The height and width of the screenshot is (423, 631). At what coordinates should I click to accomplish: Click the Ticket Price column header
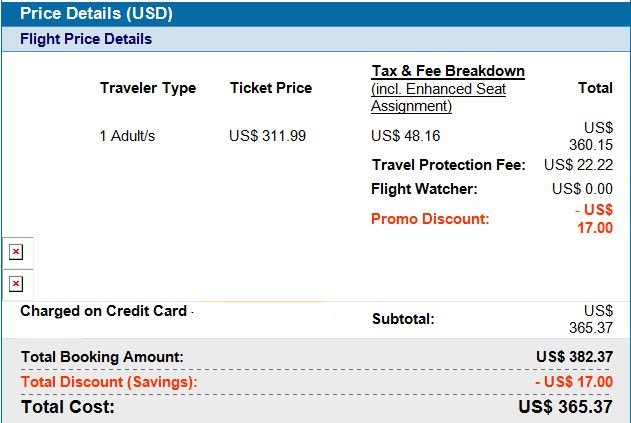click(x=271, y=88)
